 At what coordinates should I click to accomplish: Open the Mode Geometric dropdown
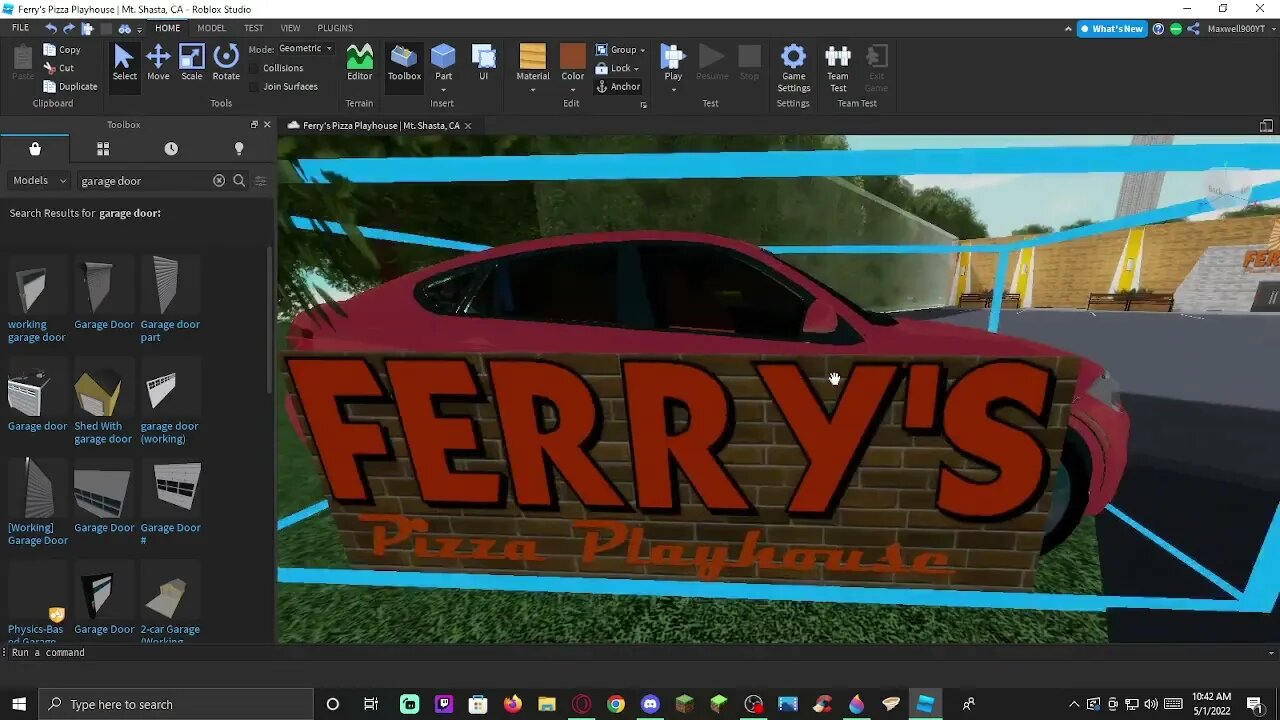[305, 49]
